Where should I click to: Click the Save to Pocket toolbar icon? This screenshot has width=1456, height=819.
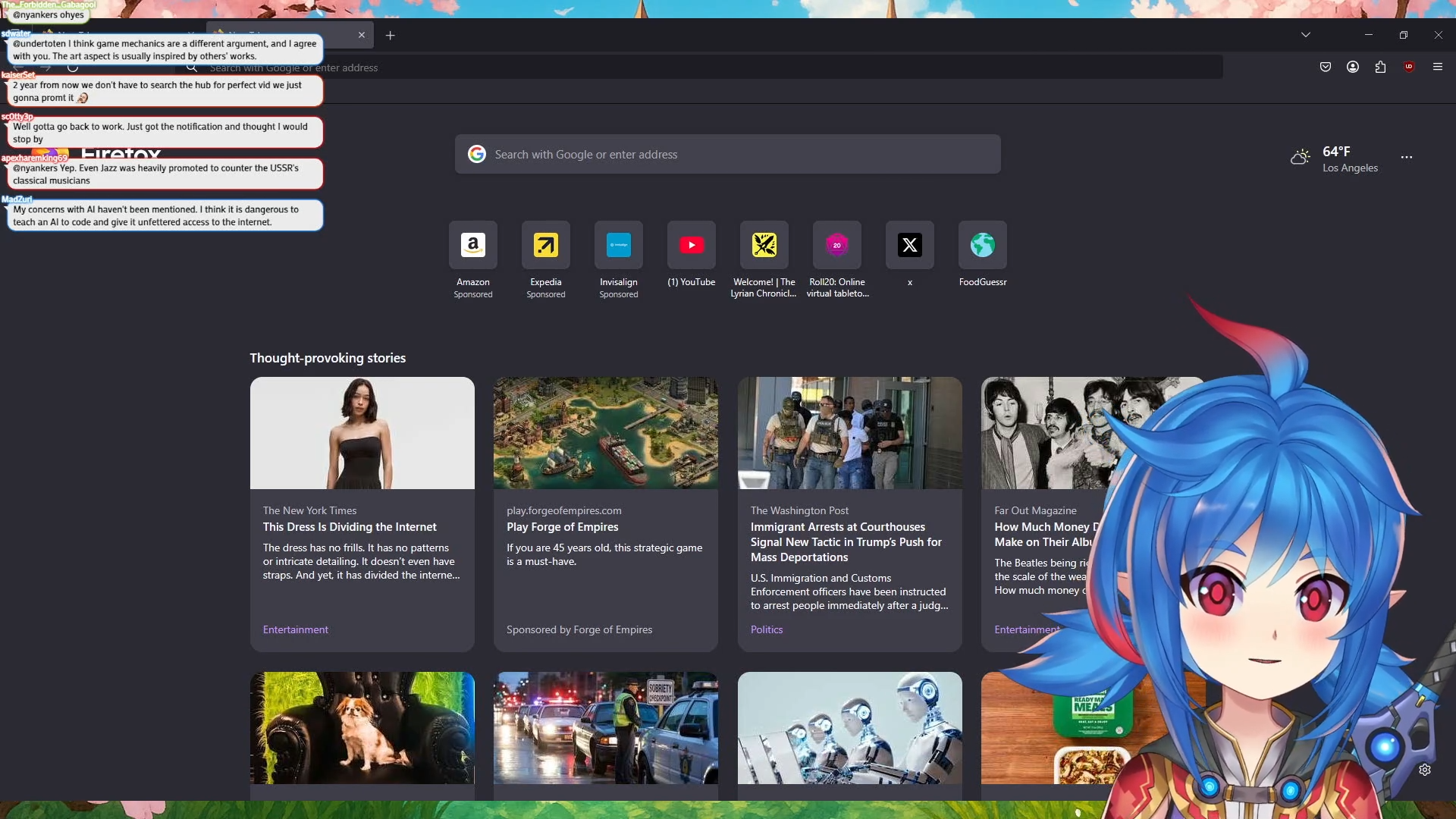(x=1326, y=67)
